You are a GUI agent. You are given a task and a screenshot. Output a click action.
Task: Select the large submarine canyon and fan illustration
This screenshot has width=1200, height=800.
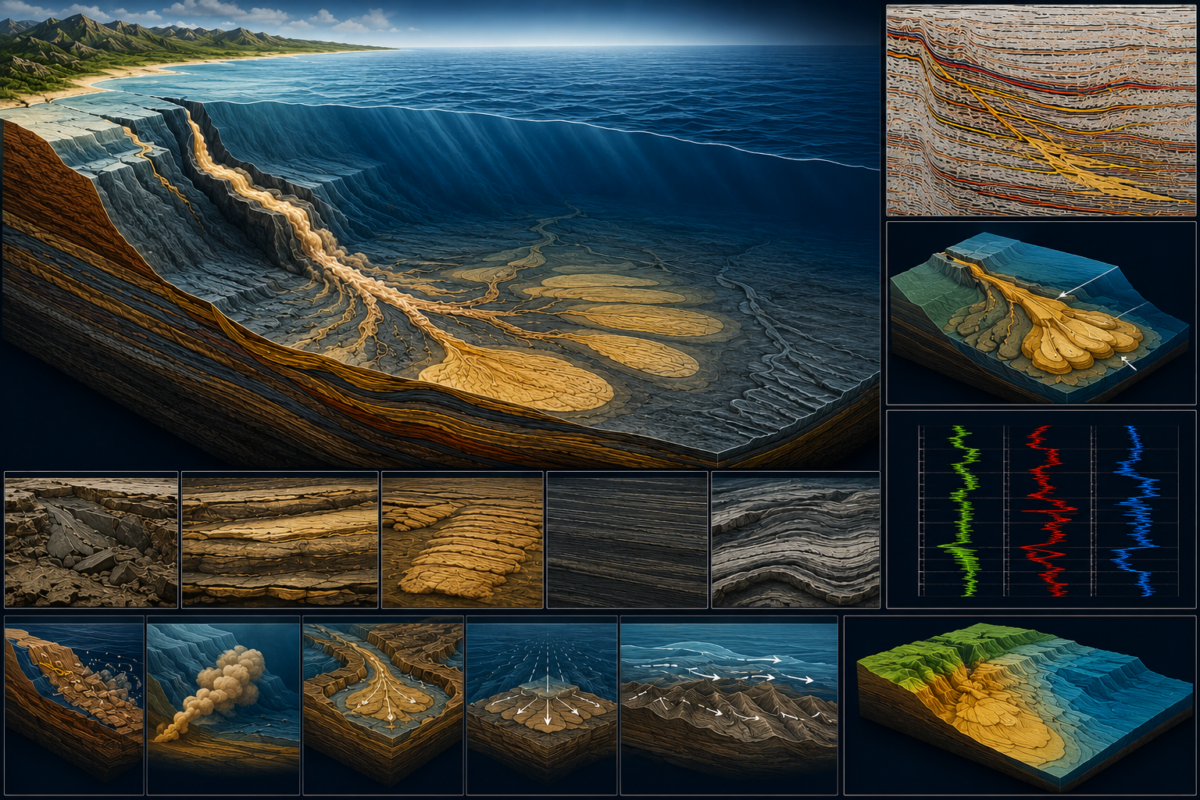[440, 233]
